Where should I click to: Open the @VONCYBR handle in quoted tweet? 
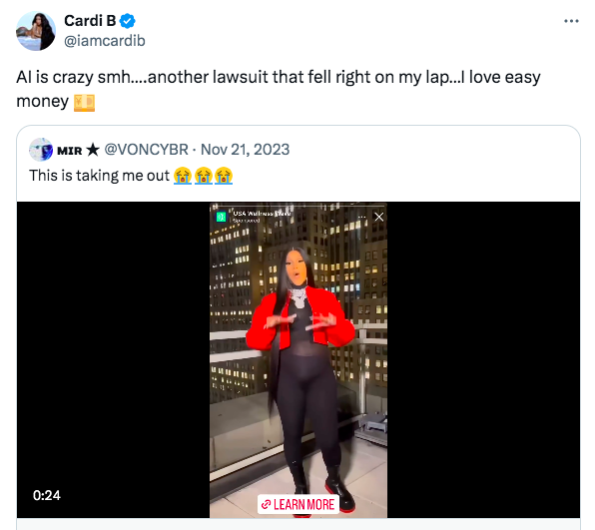146,150
